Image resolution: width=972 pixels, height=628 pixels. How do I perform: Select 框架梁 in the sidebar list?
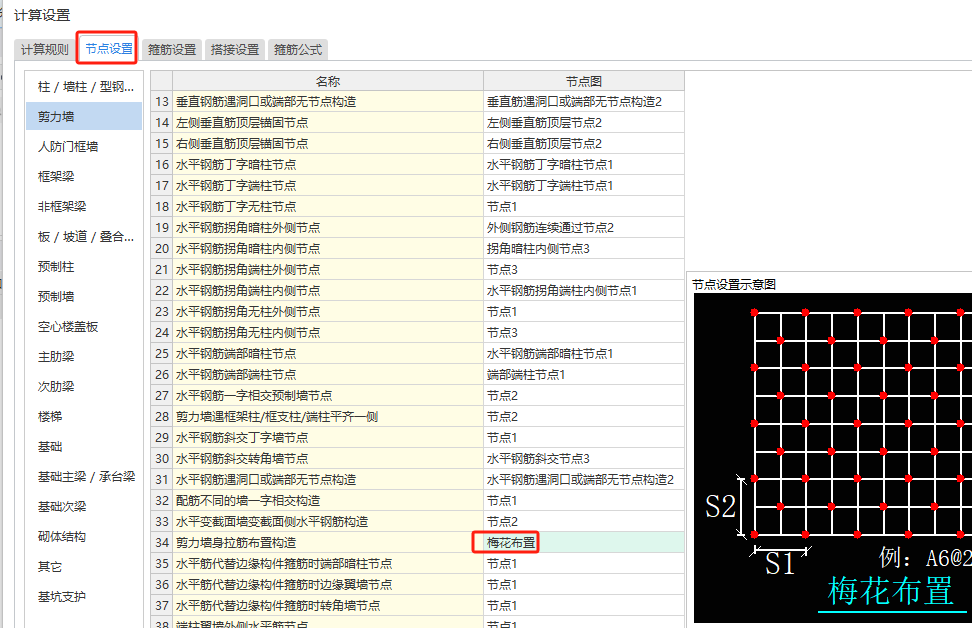click(84, 177)
